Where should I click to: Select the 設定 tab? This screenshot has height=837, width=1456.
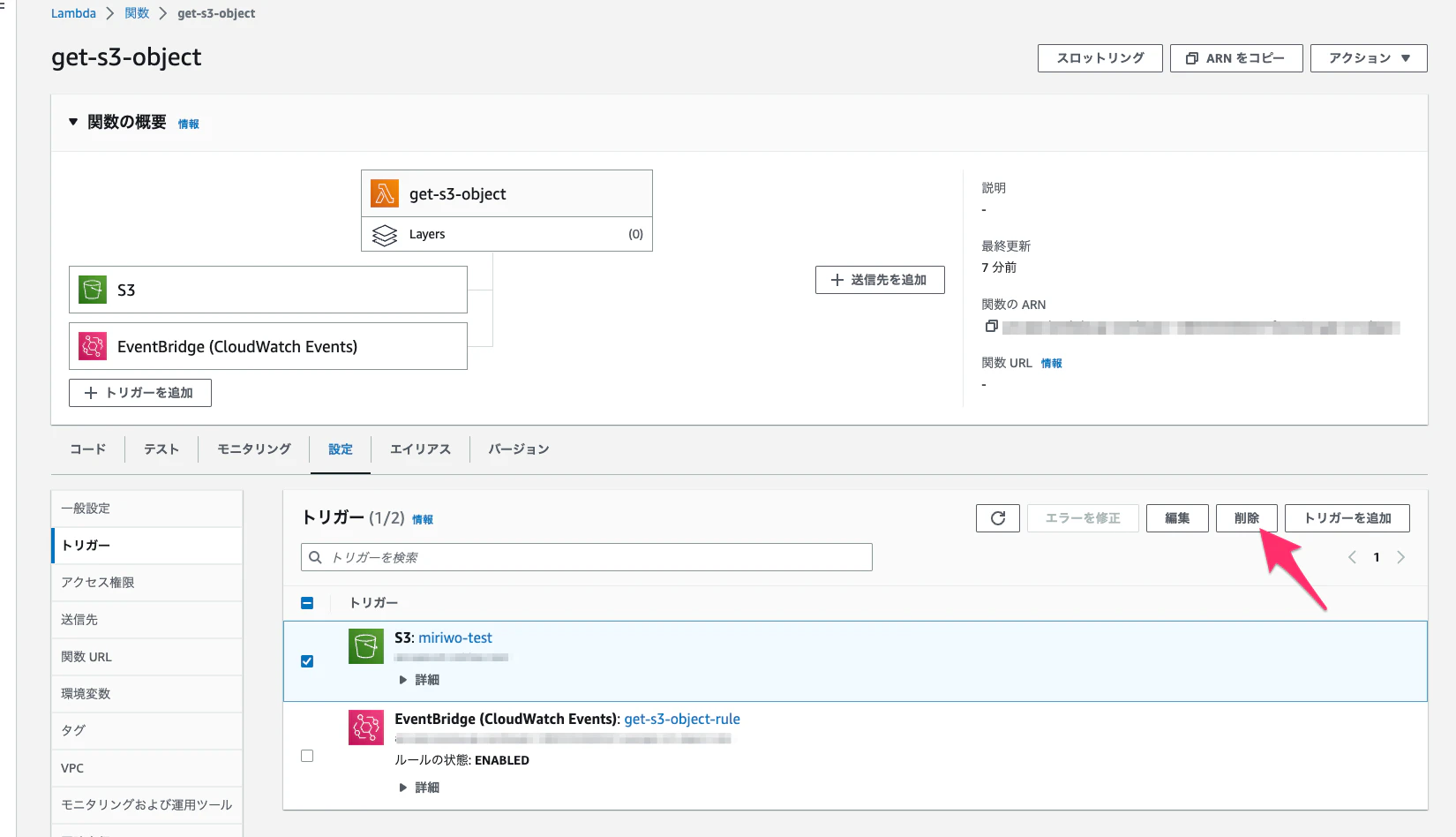[341, 449]
